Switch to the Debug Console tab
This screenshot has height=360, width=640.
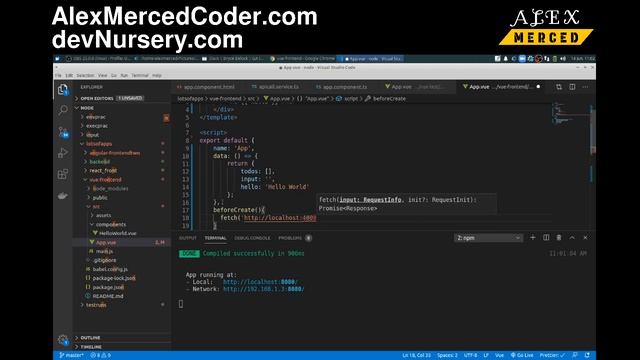[252, 238]
